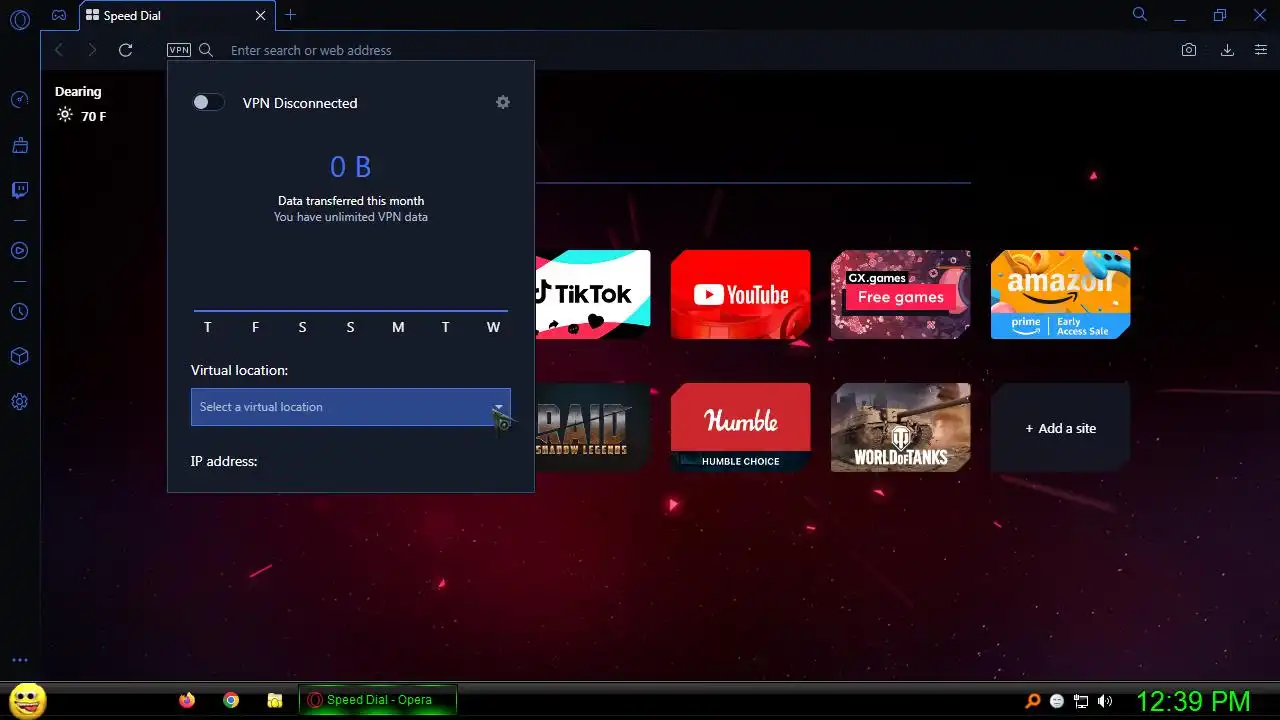Open the World of Tanks tile
The width and height of the screenshot is (1280, 720).
coord(901,428)
